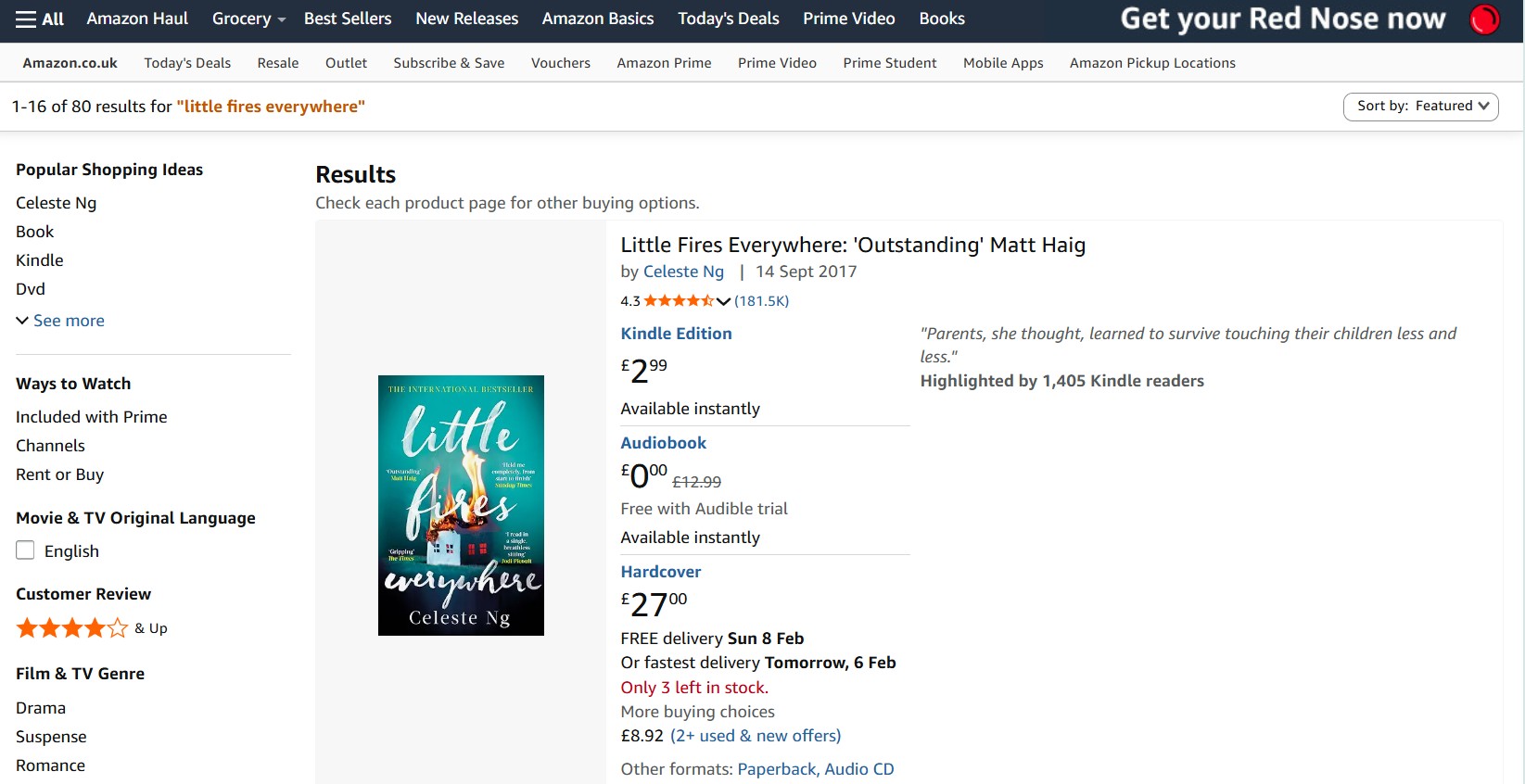Screen dimensions: 1525x784
Task: Expand the Grocery menu chevron
Action: click(x=281, y=19)
